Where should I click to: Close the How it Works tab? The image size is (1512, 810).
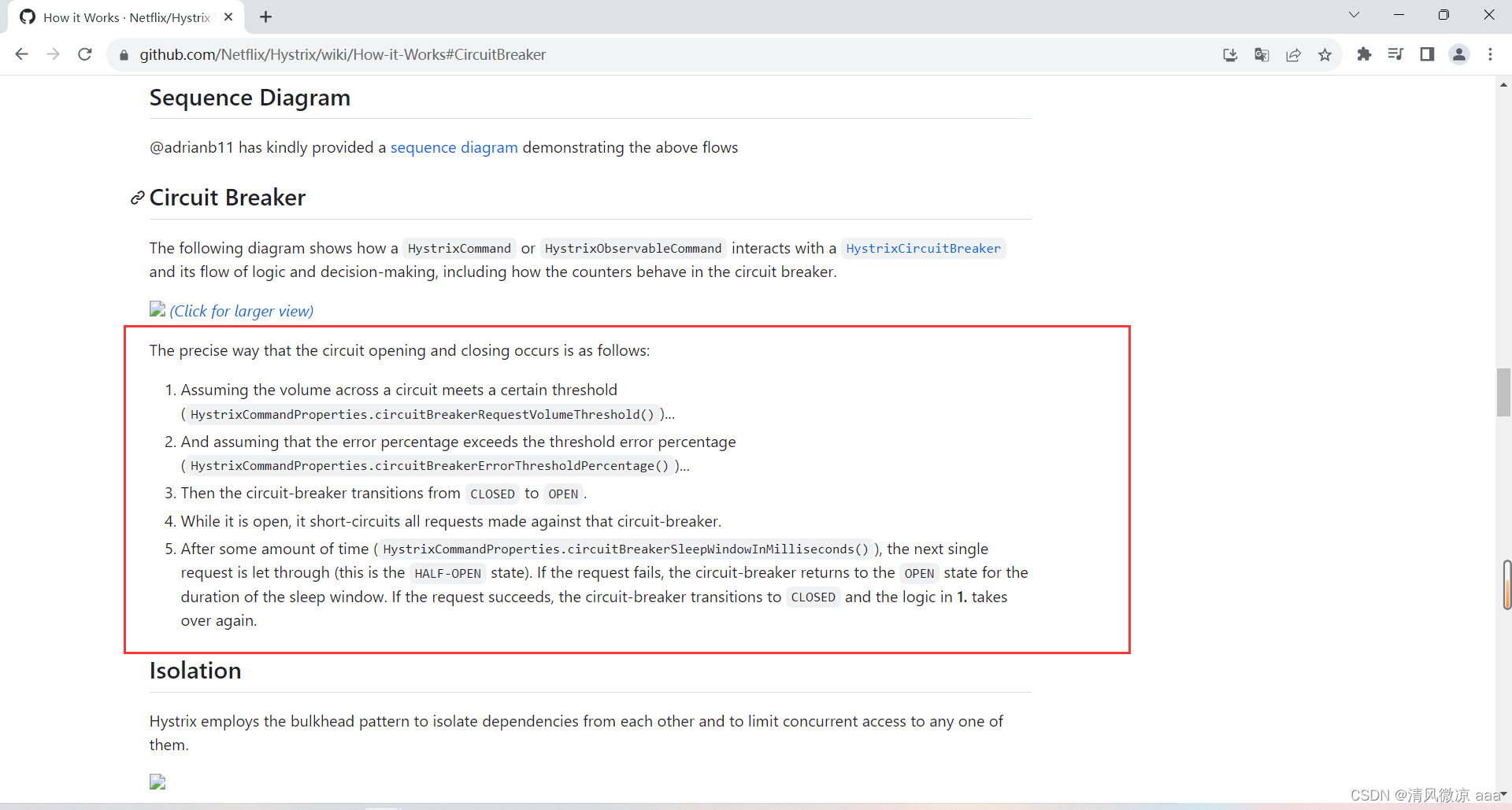click(x=228, y=17)
